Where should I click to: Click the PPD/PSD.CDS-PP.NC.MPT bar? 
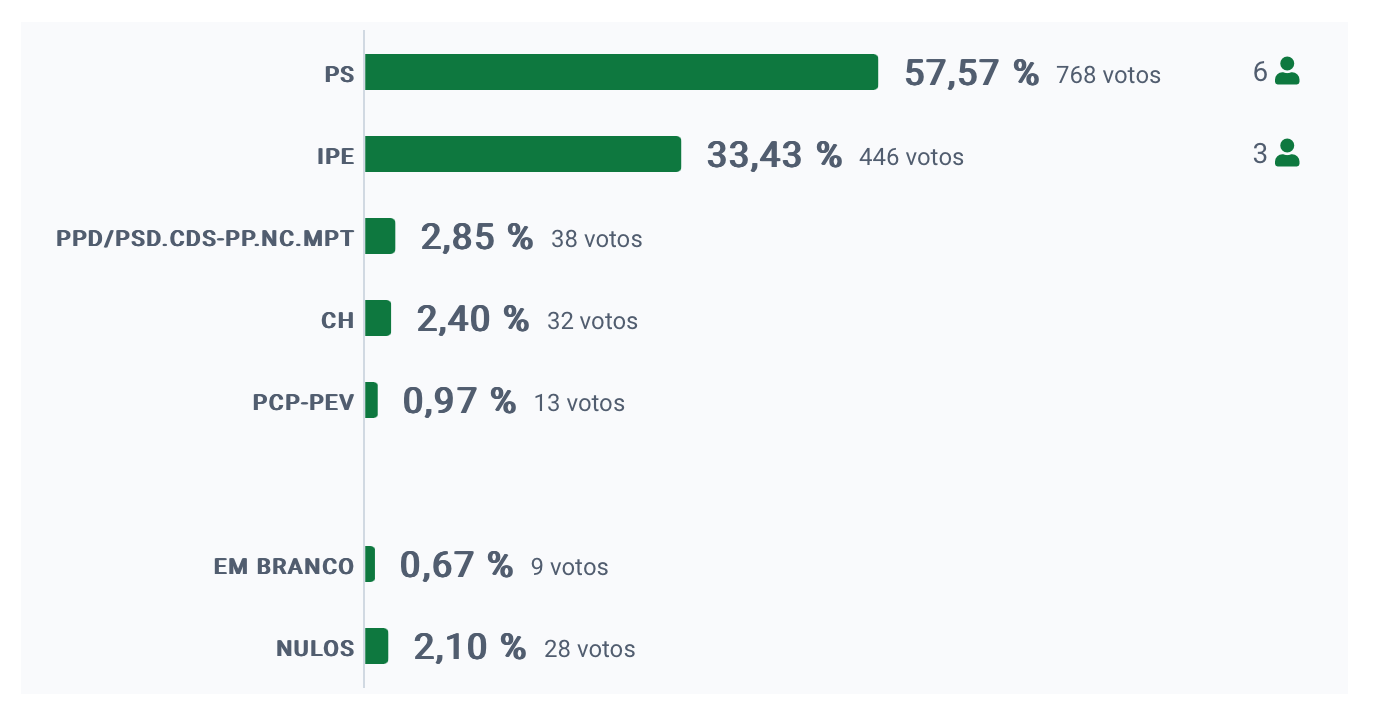[380, 236]
